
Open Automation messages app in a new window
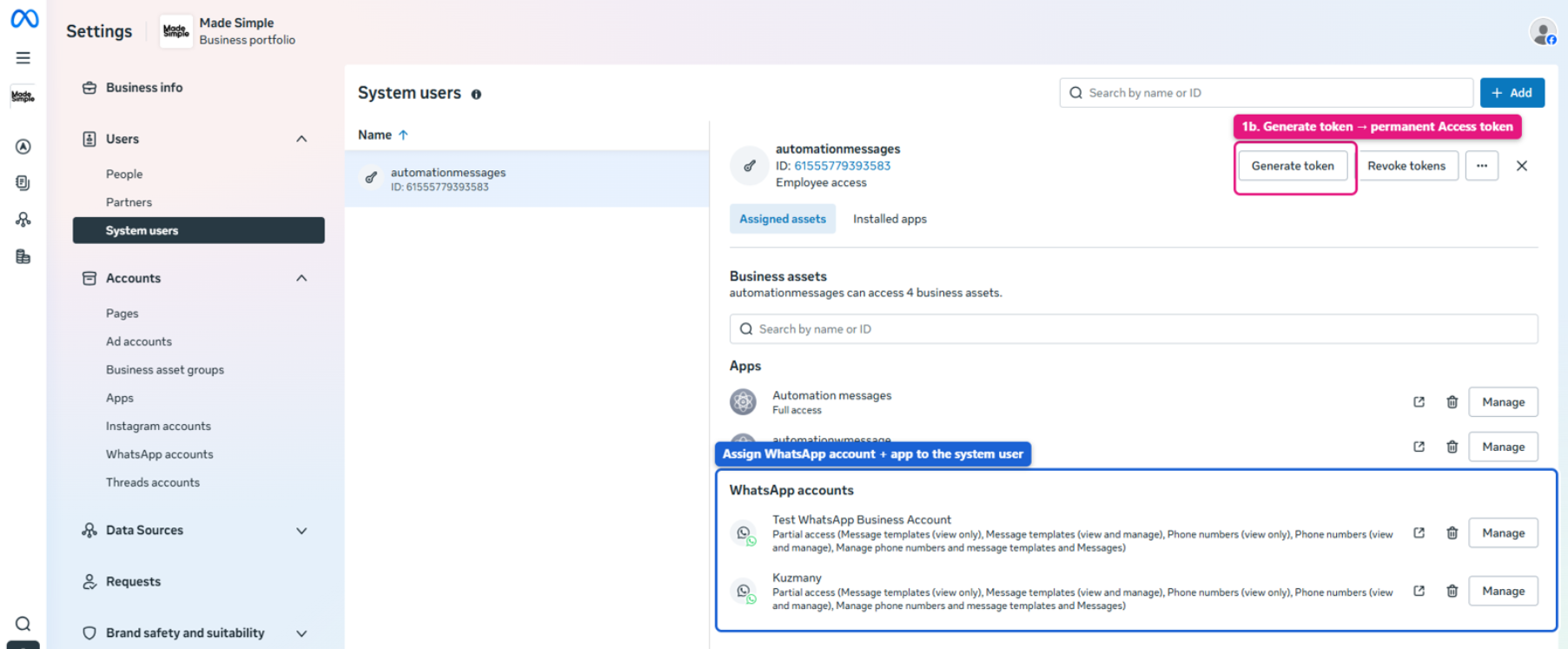(1419, 402)
